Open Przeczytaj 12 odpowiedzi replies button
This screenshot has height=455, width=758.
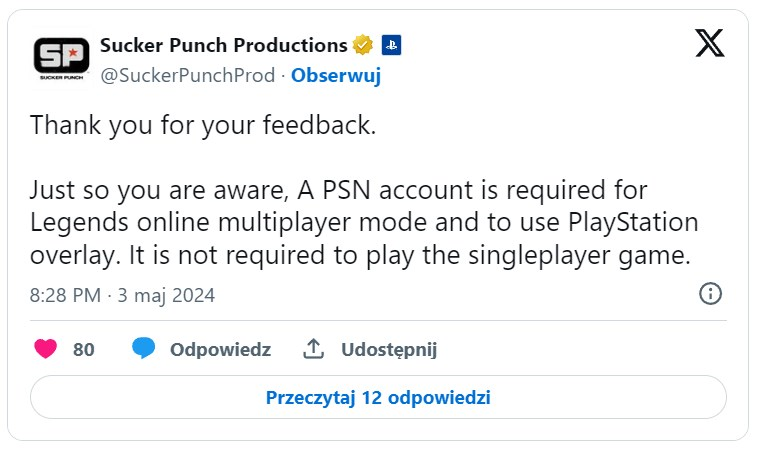[x=378, y=397]
